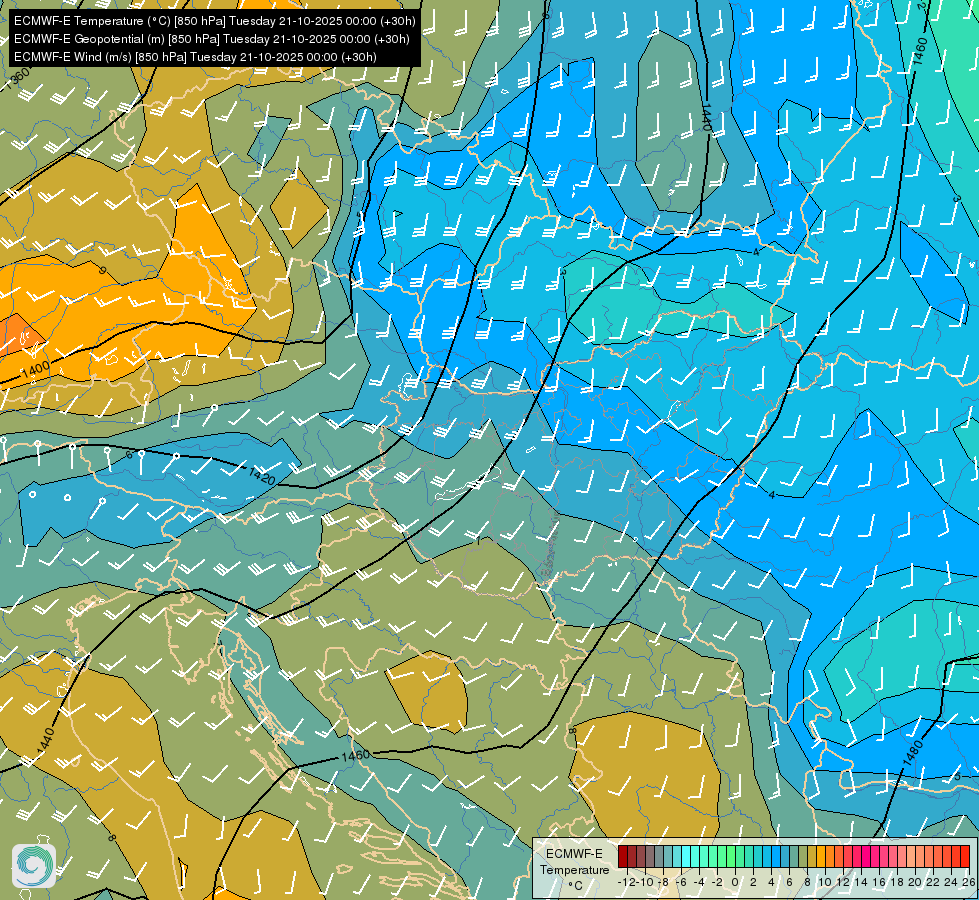Click the legend tick label 0
979x900 pixels.
click(x=735, y=882)
